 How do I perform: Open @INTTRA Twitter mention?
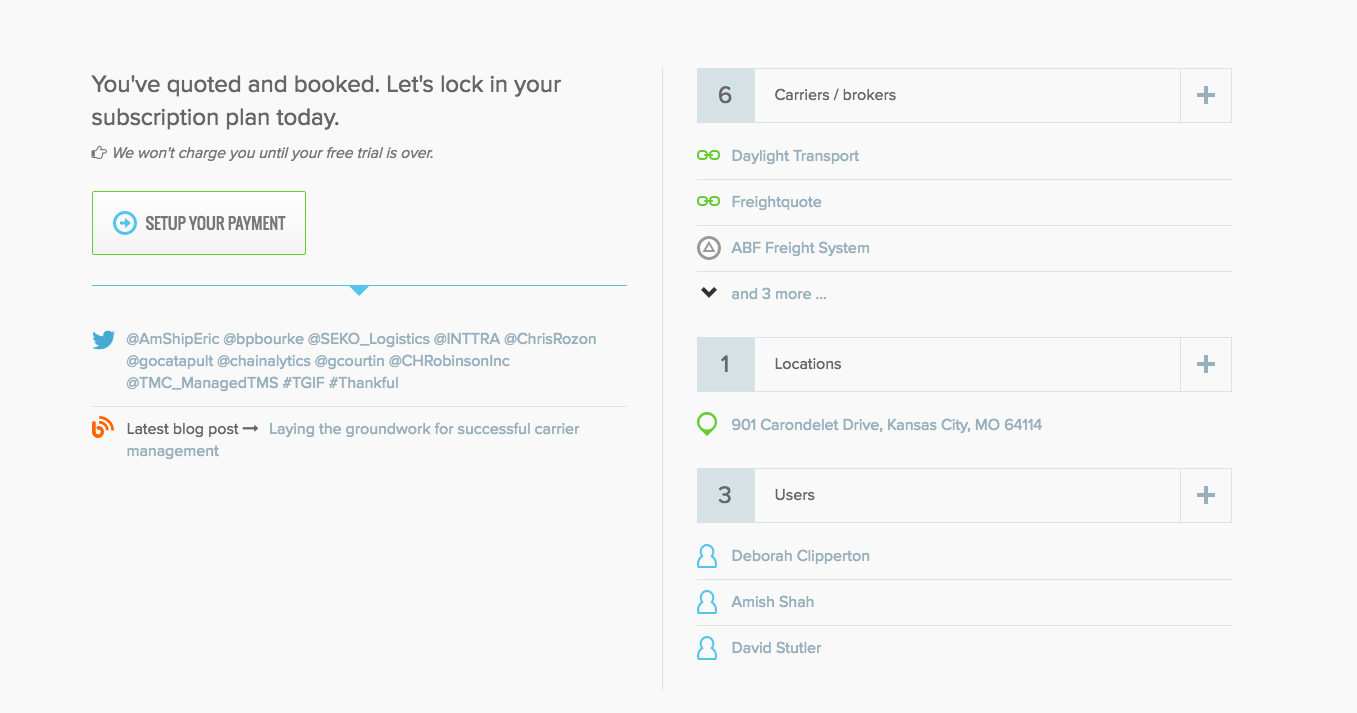pyautogui.click(x=466, y=339)
